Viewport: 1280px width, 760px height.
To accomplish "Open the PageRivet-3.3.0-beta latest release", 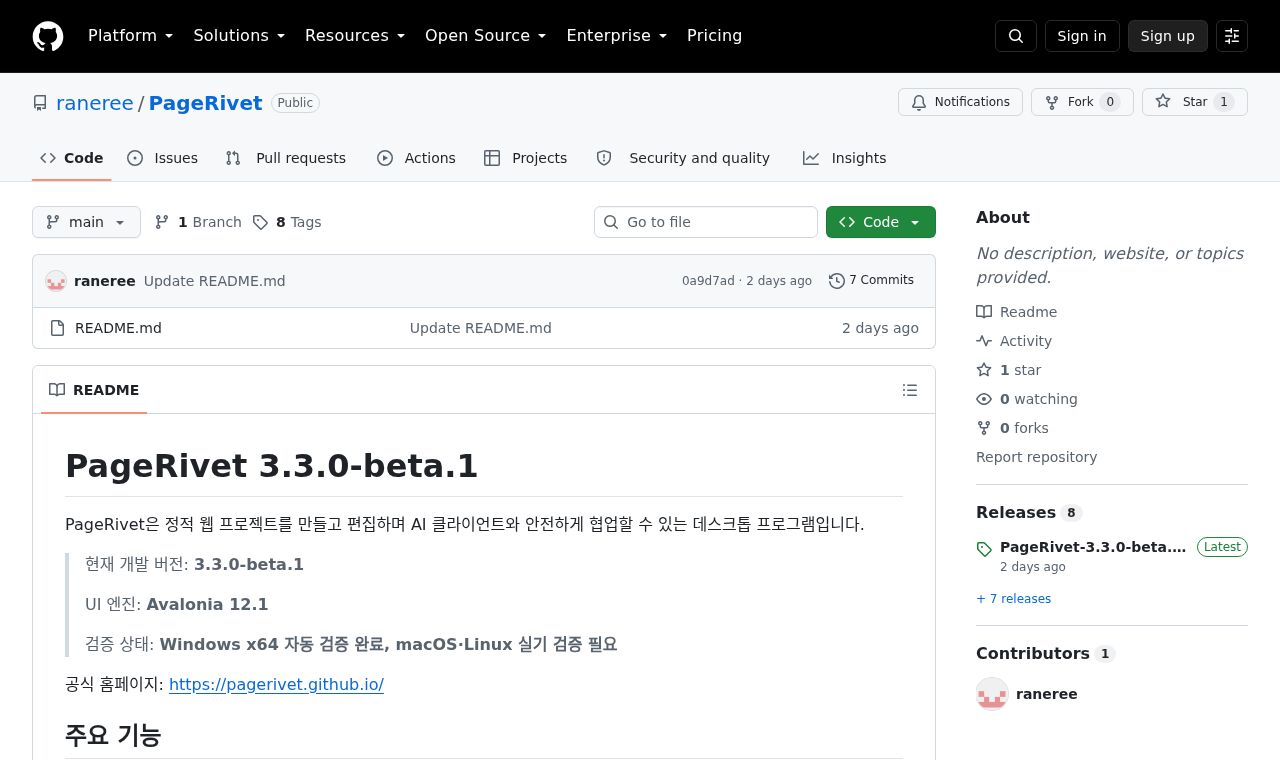I will coord(1093,547).
